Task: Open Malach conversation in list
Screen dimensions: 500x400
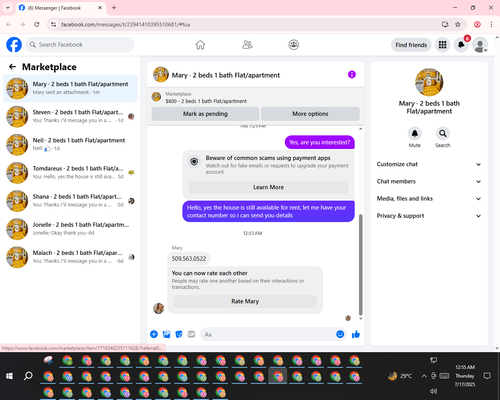Action: pyautogui.click(x=70, y=257)
